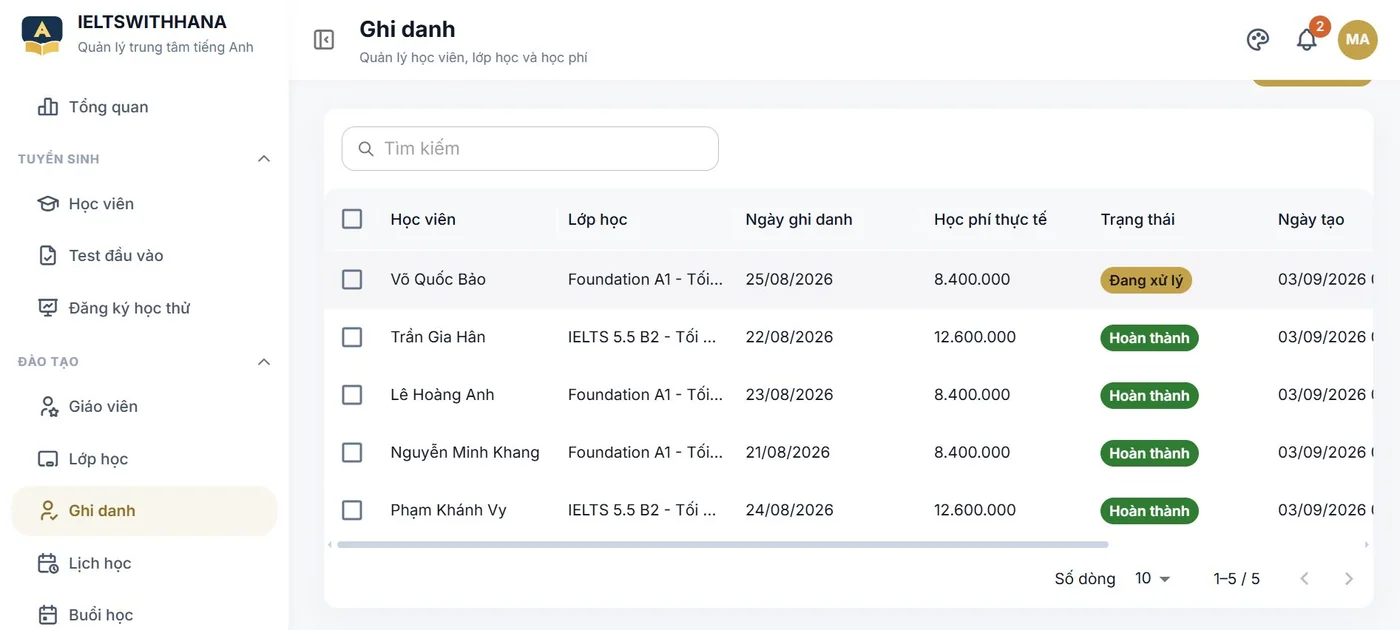This screenshot has width=1400, height=630.
Task: Click Trần Gia Hân's IELTS 5.5 B2 class cell
Action: (643, 337)
